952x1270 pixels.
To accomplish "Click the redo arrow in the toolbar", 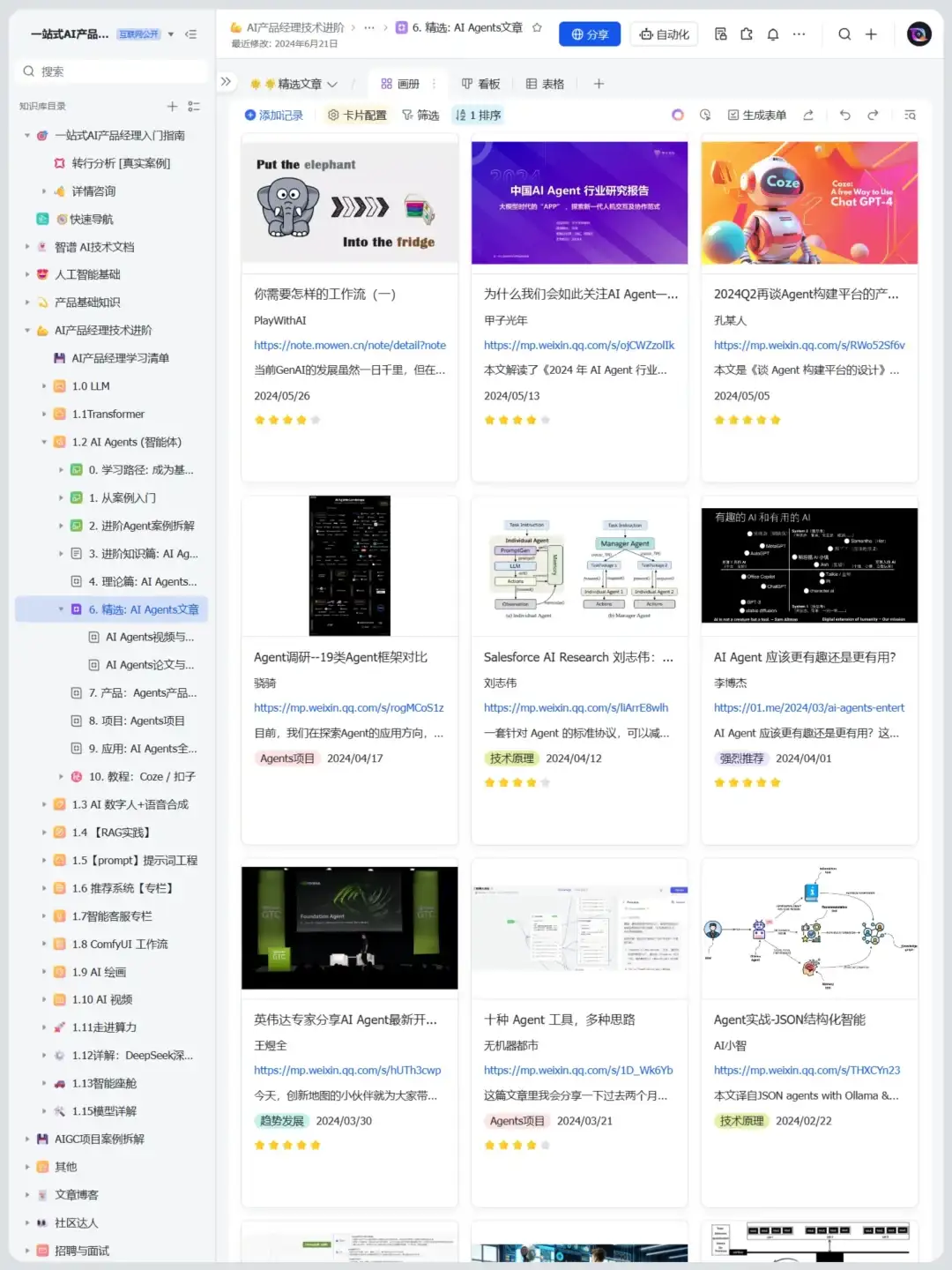I will 873,116.
